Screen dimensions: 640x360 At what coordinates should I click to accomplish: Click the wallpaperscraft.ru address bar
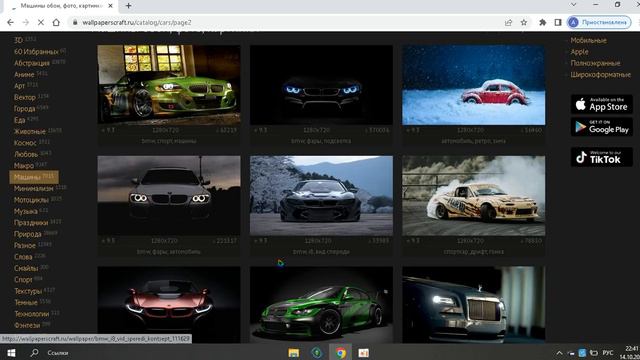click(x=286, y=22)
